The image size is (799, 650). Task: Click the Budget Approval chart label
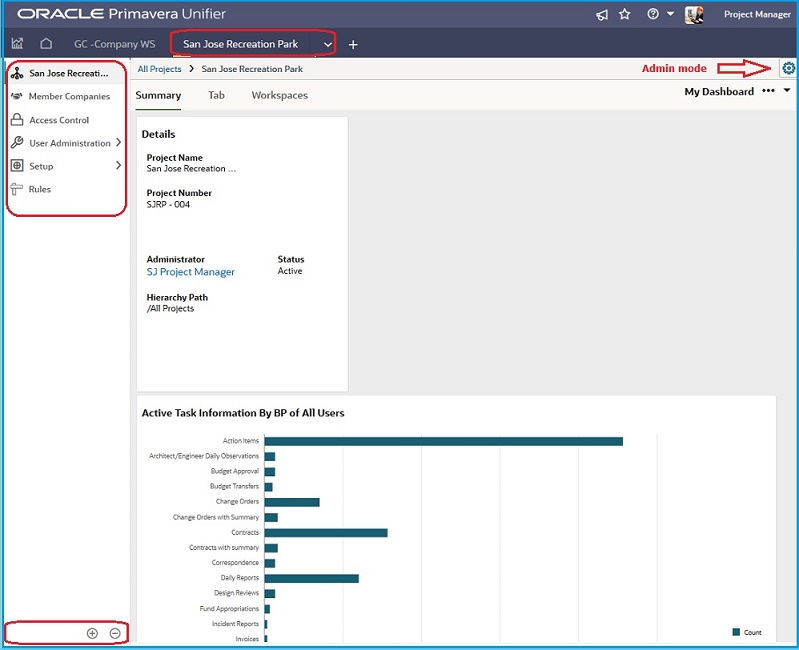(x=235, y=471)
